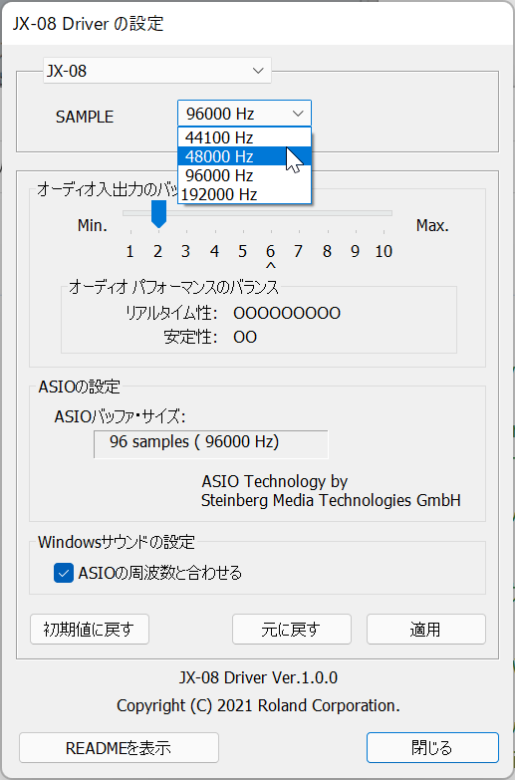The width and height of the screenshot is (515, 780).
Task: Open the README with READMEを表示
Action: (x=119, y=747)
